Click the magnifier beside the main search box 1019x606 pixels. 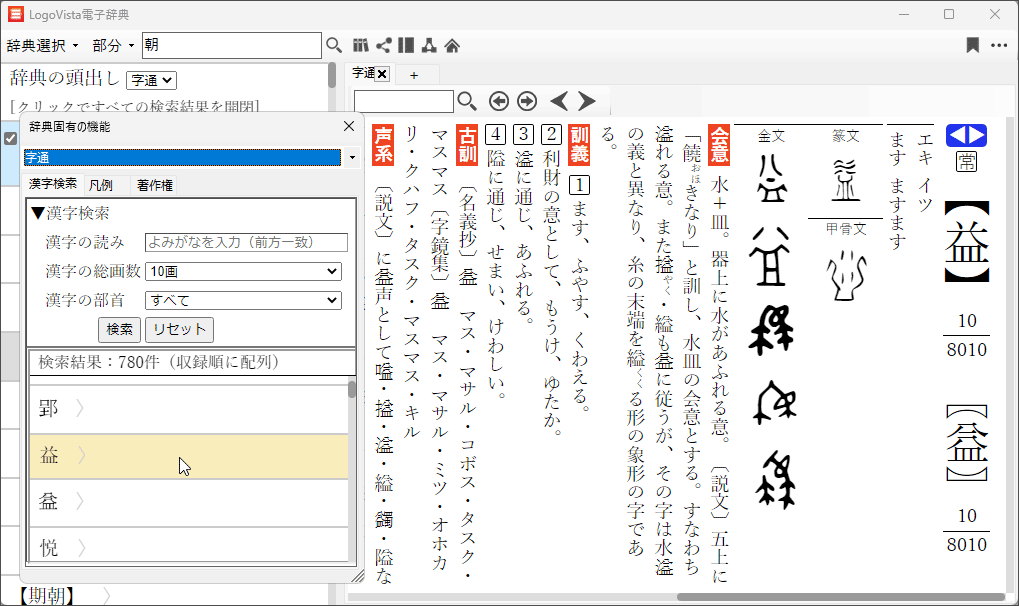coord(335,45)
